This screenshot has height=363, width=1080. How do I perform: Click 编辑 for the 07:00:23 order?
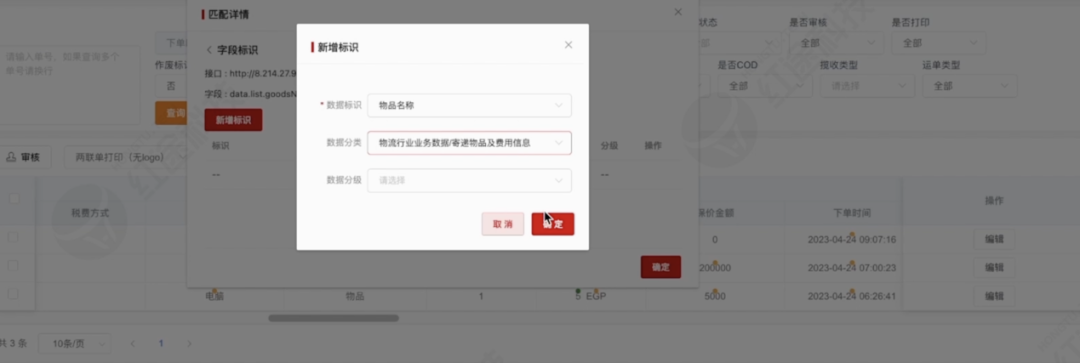coord(994,268)
